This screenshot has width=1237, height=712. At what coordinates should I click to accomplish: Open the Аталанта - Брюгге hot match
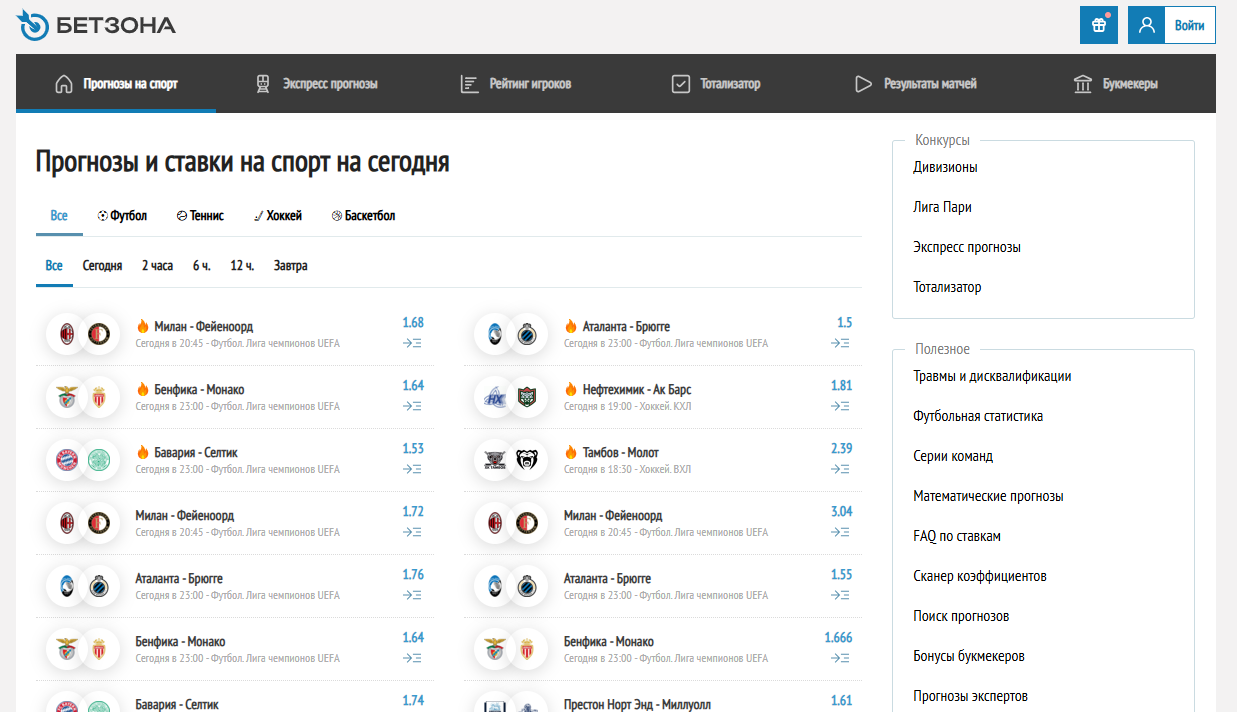click(x=625, y=327)
